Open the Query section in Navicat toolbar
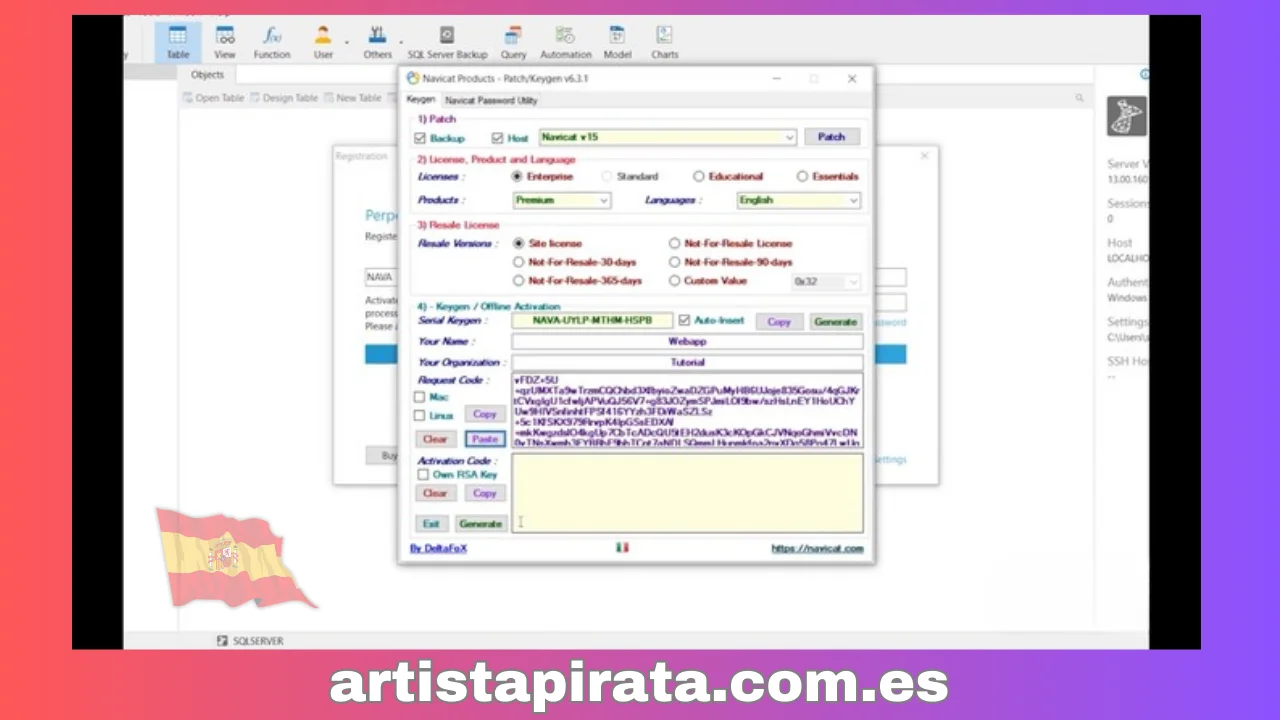 pyautogui.click(x=513, y=42)
